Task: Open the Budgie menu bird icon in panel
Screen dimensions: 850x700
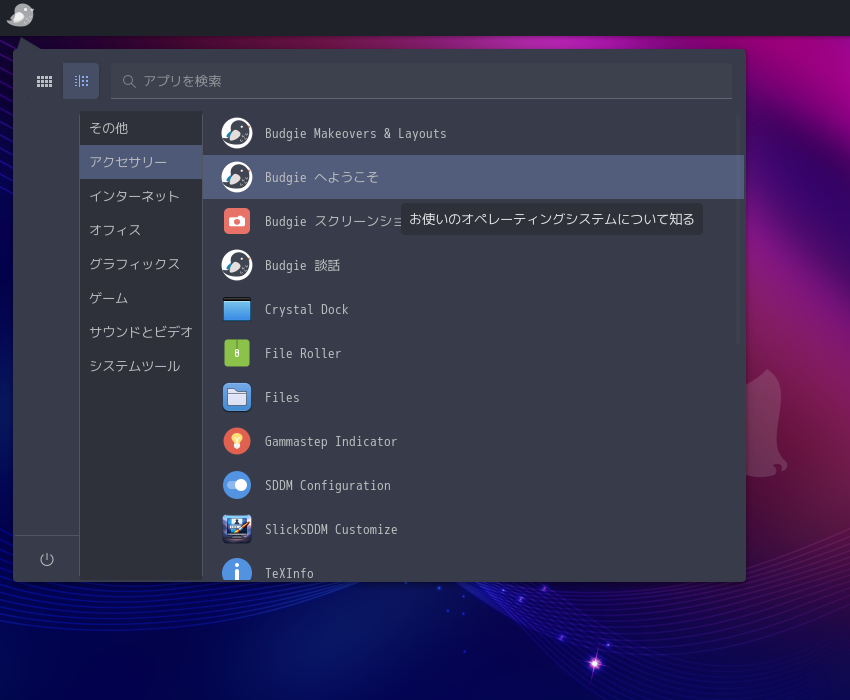Action: (21, 15)
